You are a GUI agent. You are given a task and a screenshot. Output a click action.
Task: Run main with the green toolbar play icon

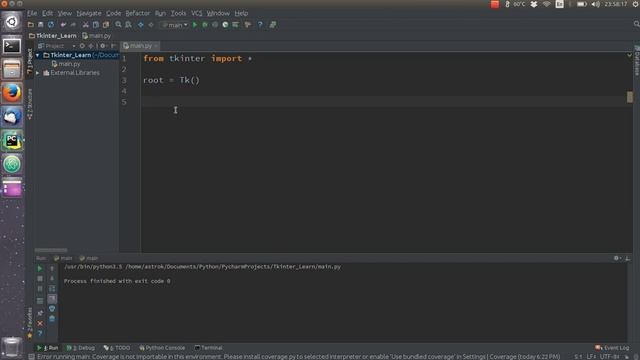195,25
